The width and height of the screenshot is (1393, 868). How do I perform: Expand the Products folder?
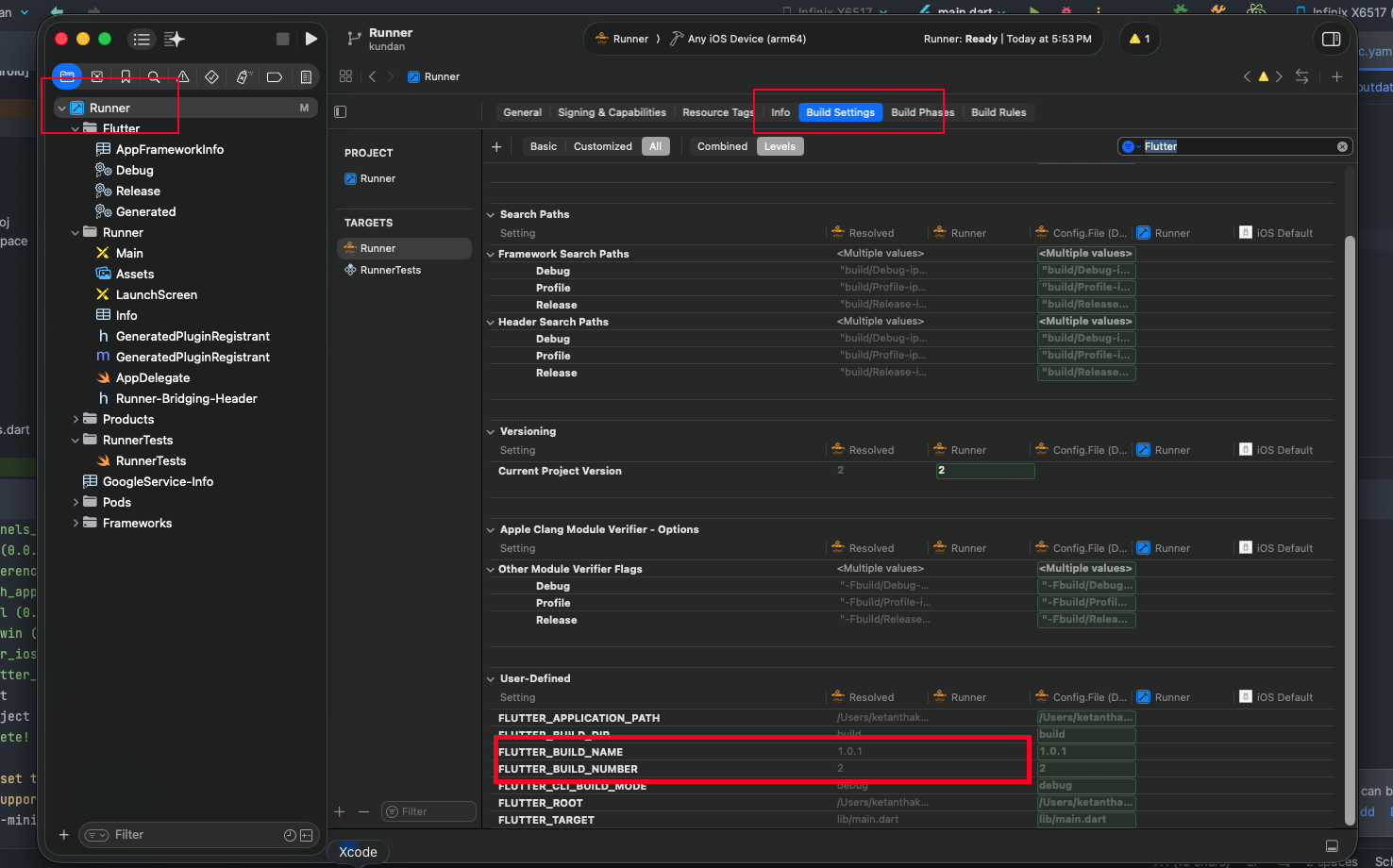coord(76,419)
